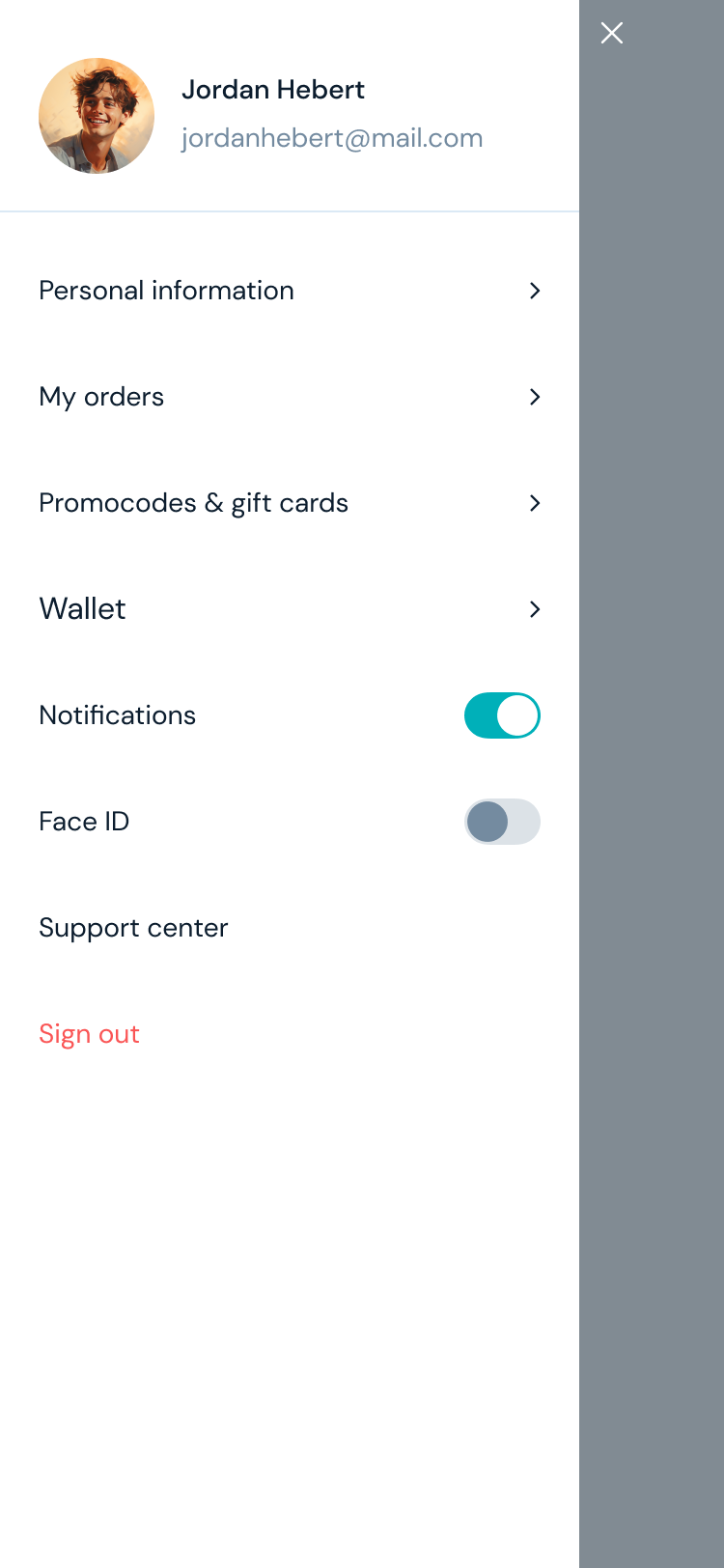
Task: Click the Face ID label text
Action: [x=84, y=822]
